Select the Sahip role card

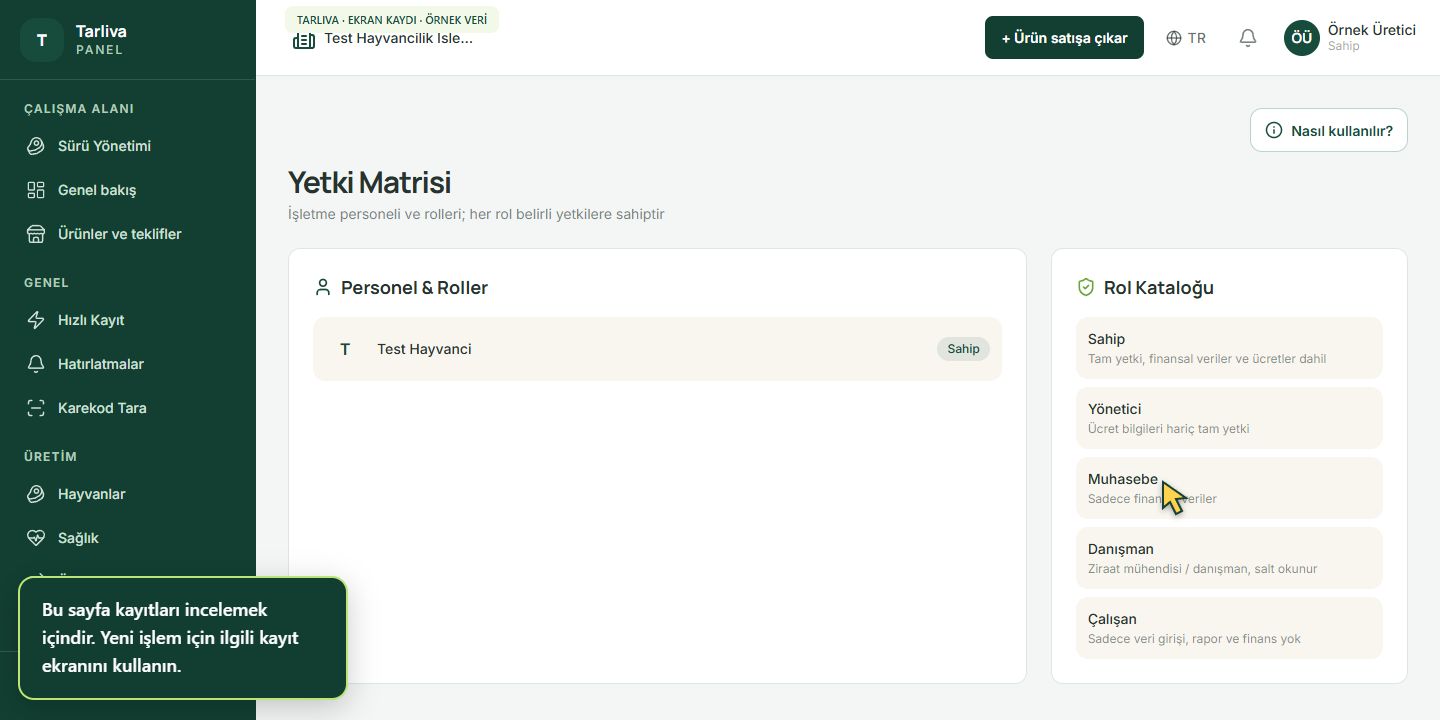[1229, 348]
